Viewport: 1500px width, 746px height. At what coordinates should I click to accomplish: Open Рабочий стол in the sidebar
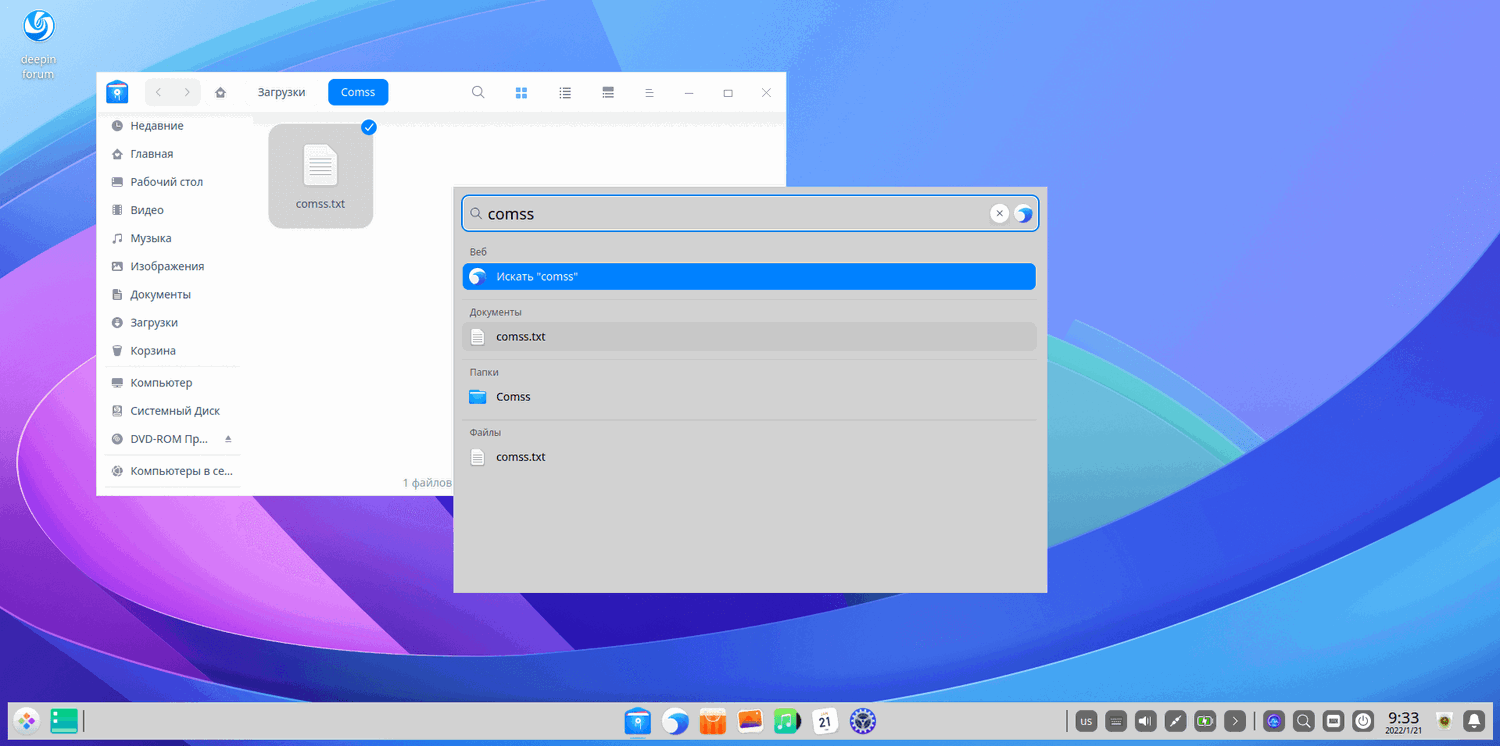(170, 182)
